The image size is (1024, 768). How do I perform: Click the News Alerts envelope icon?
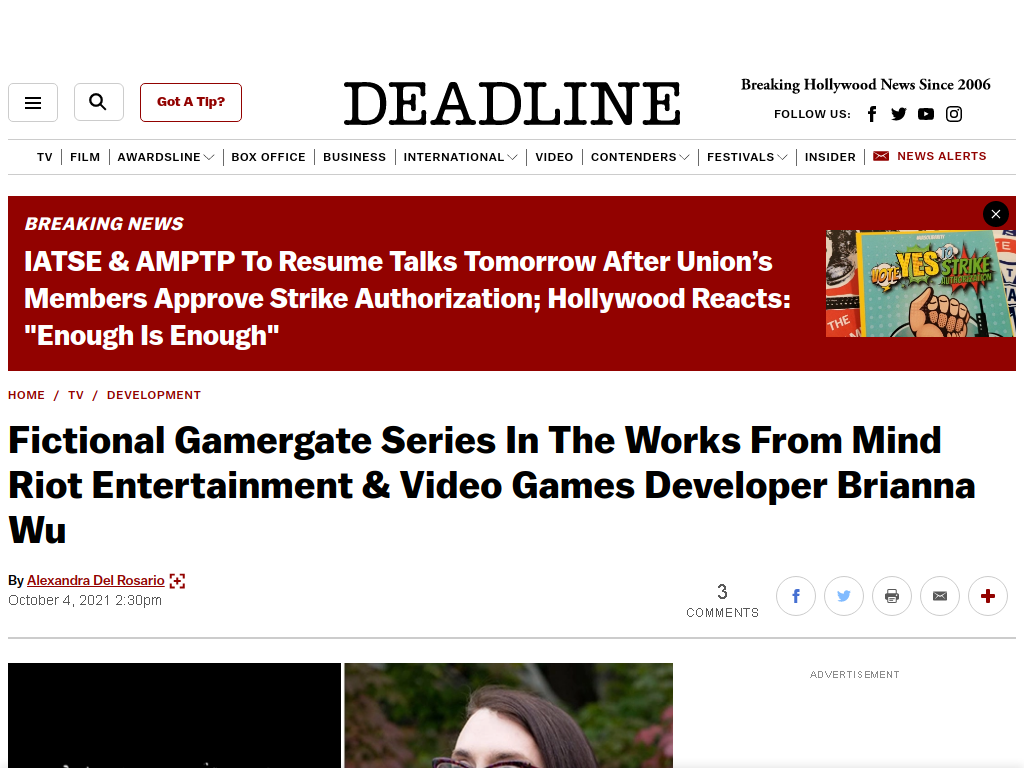pos(881,156)
